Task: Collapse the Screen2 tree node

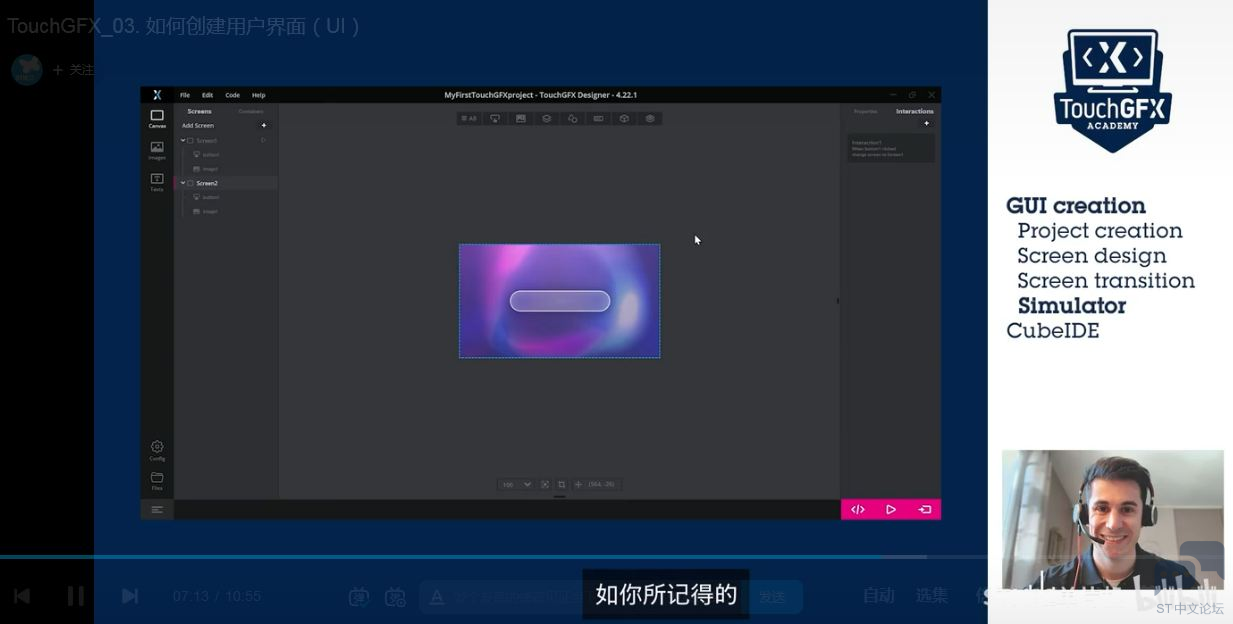Action: 183,184
